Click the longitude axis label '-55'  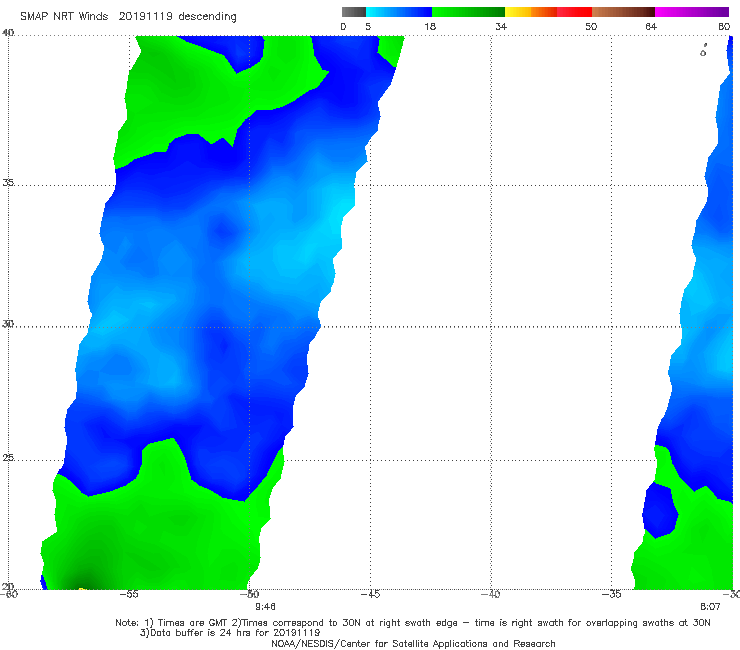129,594
